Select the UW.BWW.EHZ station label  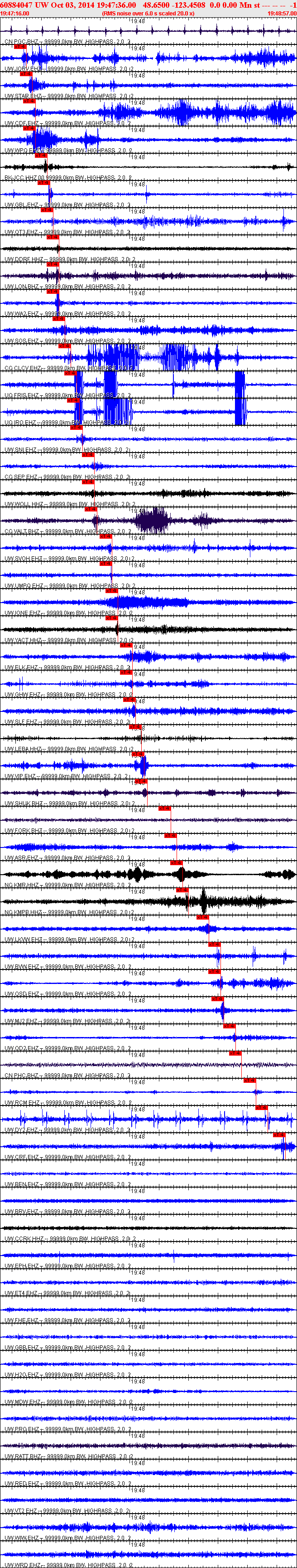[x=67, y=967]
